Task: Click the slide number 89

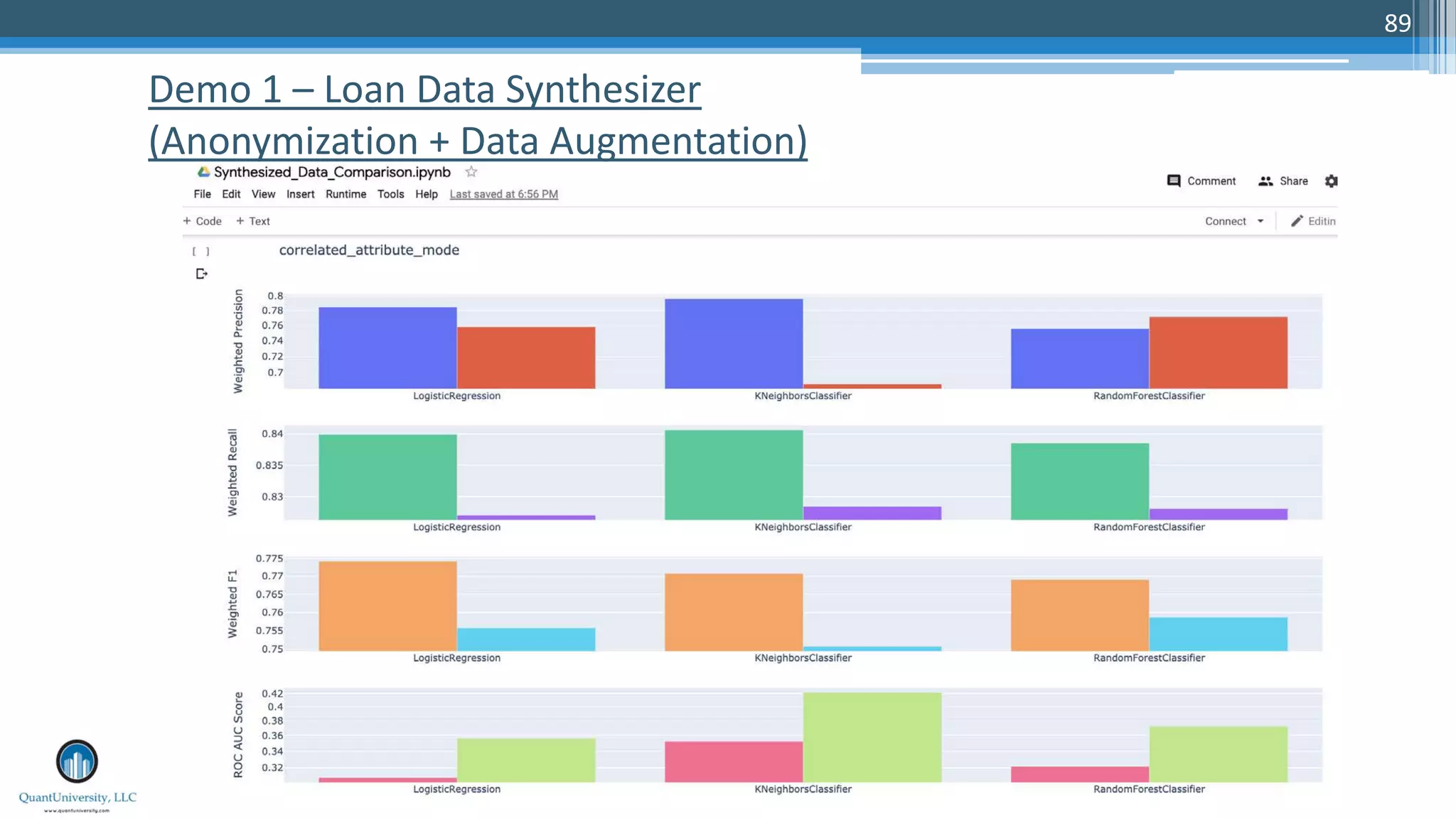Action: pos(1397,23)
